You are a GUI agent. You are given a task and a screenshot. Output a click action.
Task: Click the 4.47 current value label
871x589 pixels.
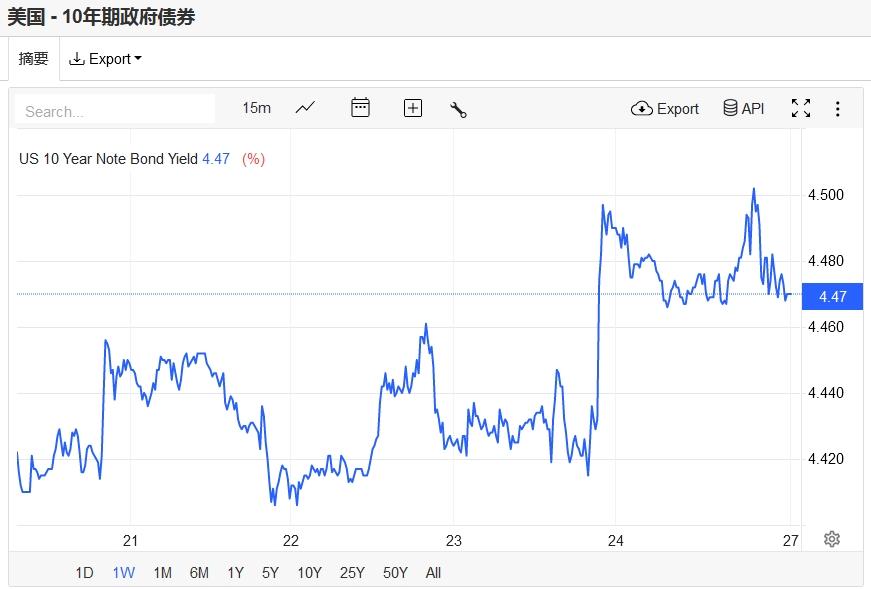pyautogui.click(x=832, y=296)
